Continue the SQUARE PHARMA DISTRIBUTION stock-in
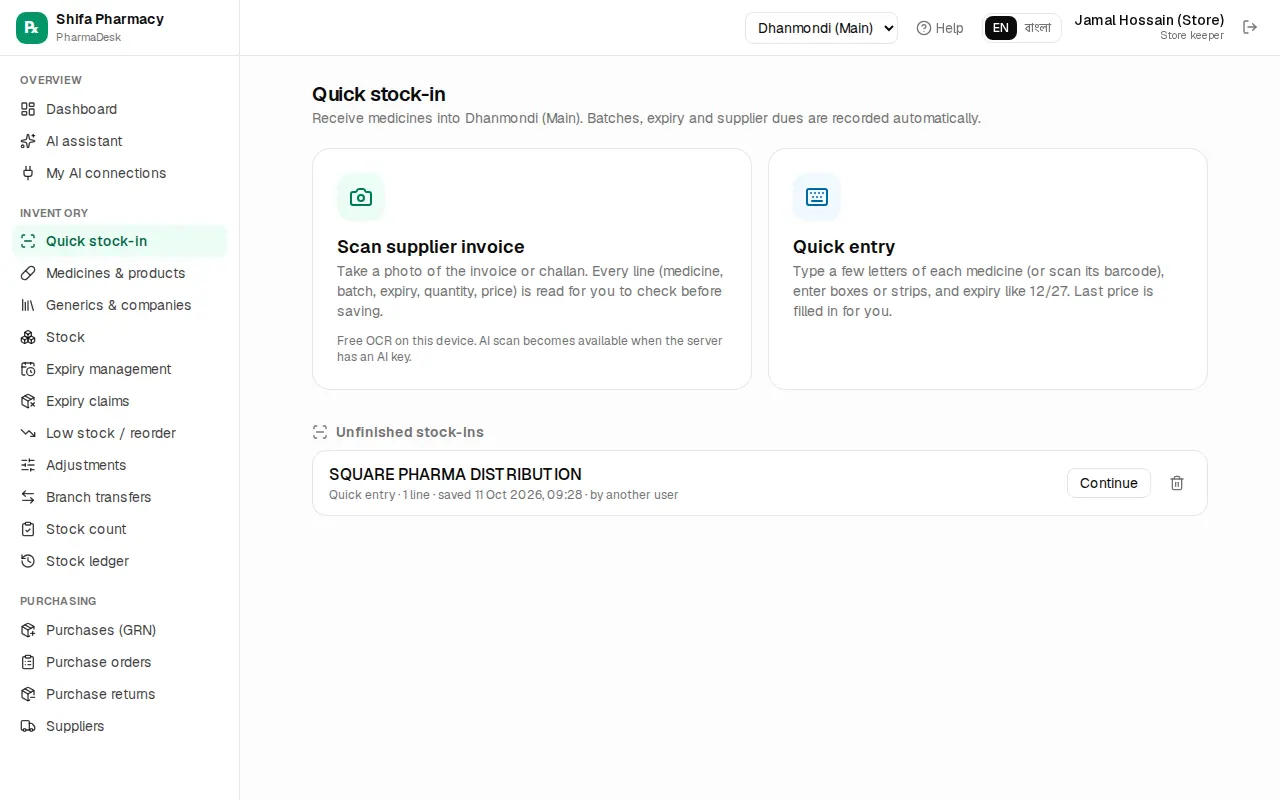This screenshot has width=1280, height=800. click(1109, 483)
